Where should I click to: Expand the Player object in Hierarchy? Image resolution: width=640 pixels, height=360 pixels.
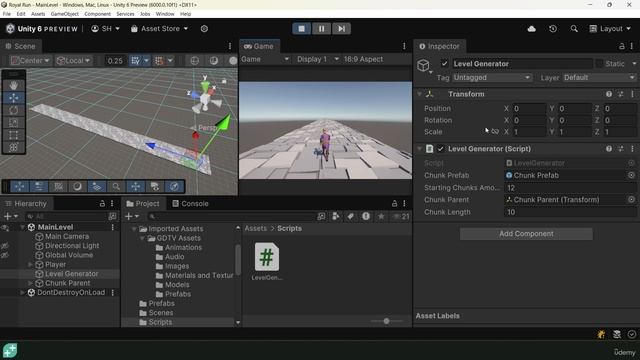[30, 264]
